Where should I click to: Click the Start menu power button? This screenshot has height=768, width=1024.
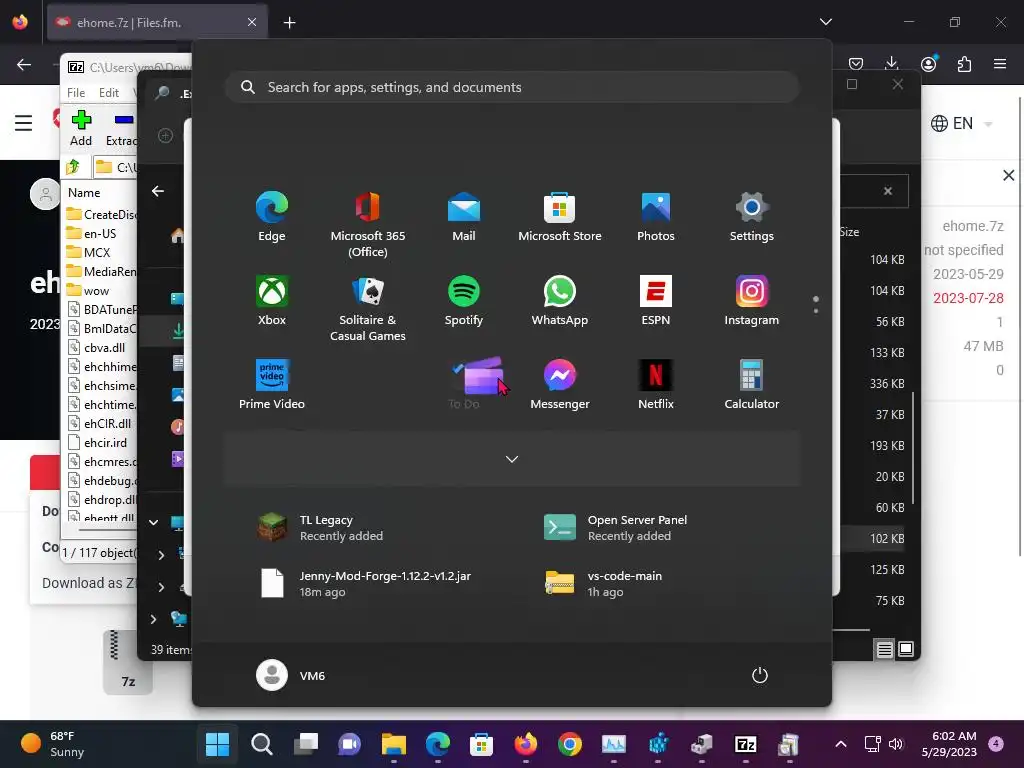(x=760, y=675)
